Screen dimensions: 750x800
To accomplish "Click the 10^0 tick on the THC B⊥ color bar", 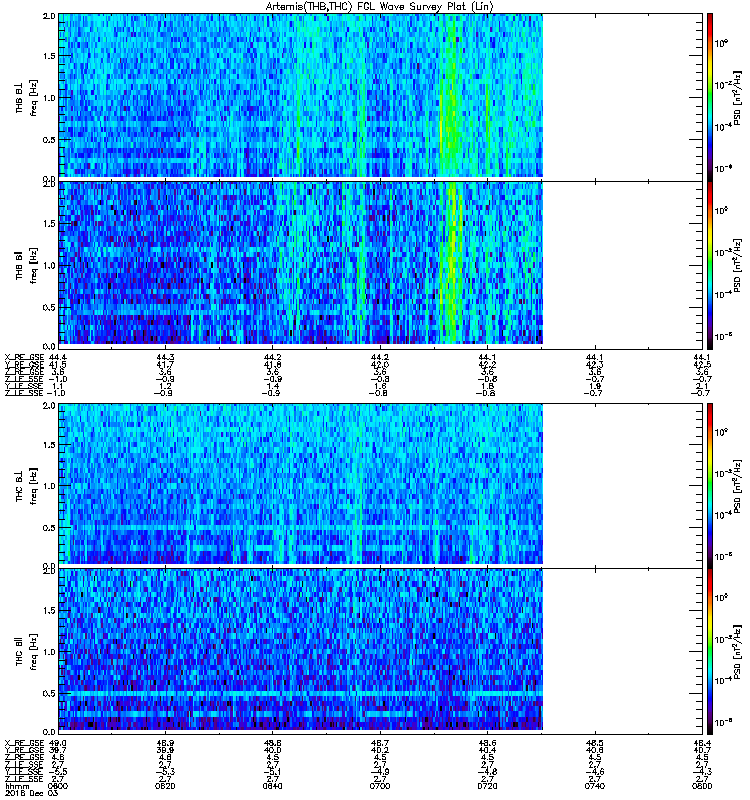I will (x=721, y=432).
